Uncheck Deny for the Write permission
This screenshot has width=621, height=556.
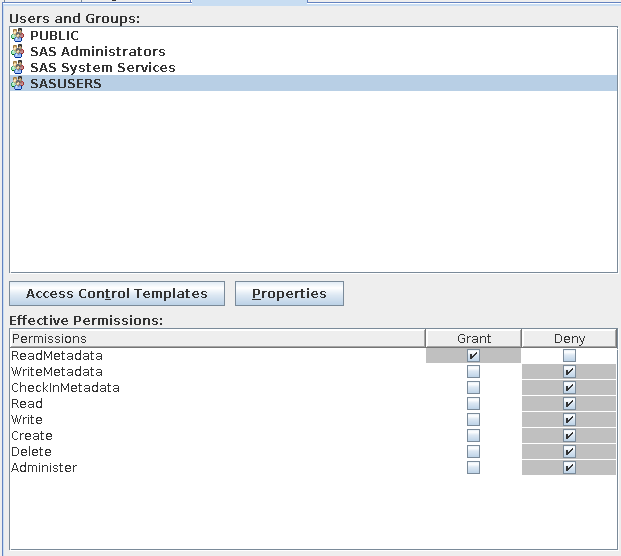(569, 420)
